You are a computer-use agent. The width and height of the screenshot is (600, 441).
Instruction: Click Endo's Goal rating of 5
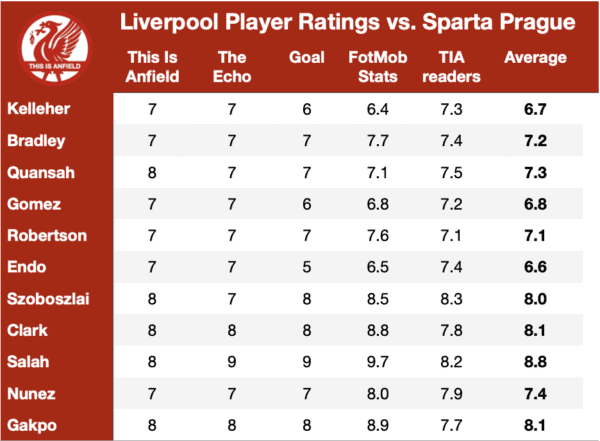pos(307,267)
